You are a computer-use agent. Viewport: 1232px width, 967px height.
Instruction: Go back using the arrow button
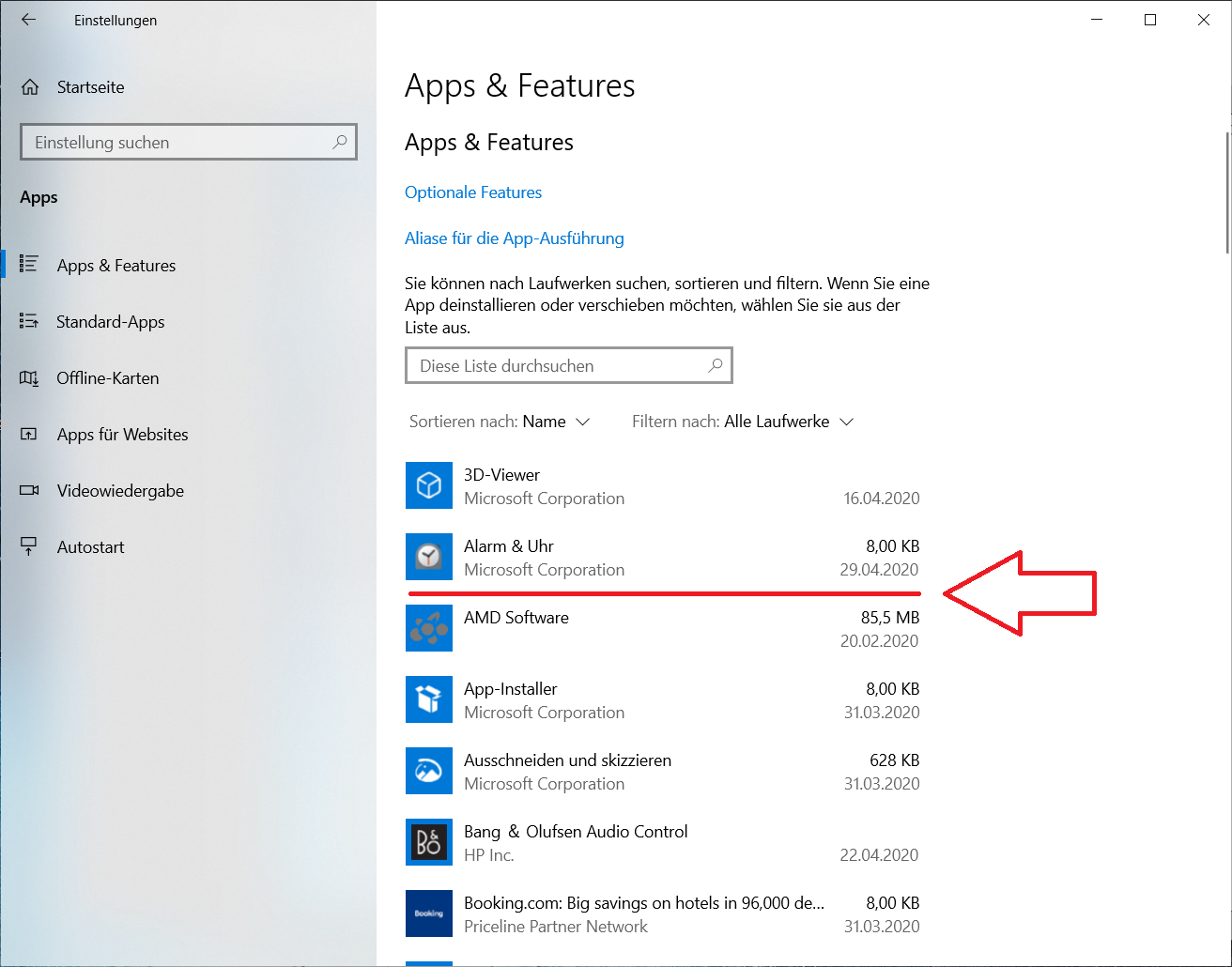(x=29, y=20)
